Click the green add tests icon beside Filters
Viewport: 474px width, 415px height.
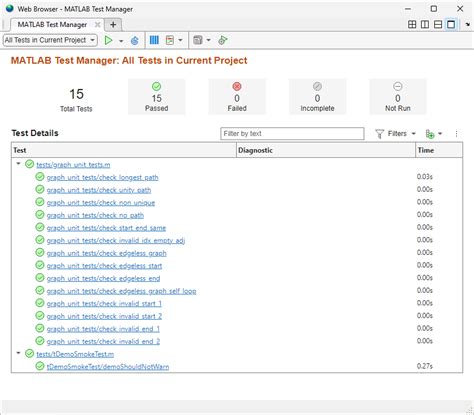[430, 134]
